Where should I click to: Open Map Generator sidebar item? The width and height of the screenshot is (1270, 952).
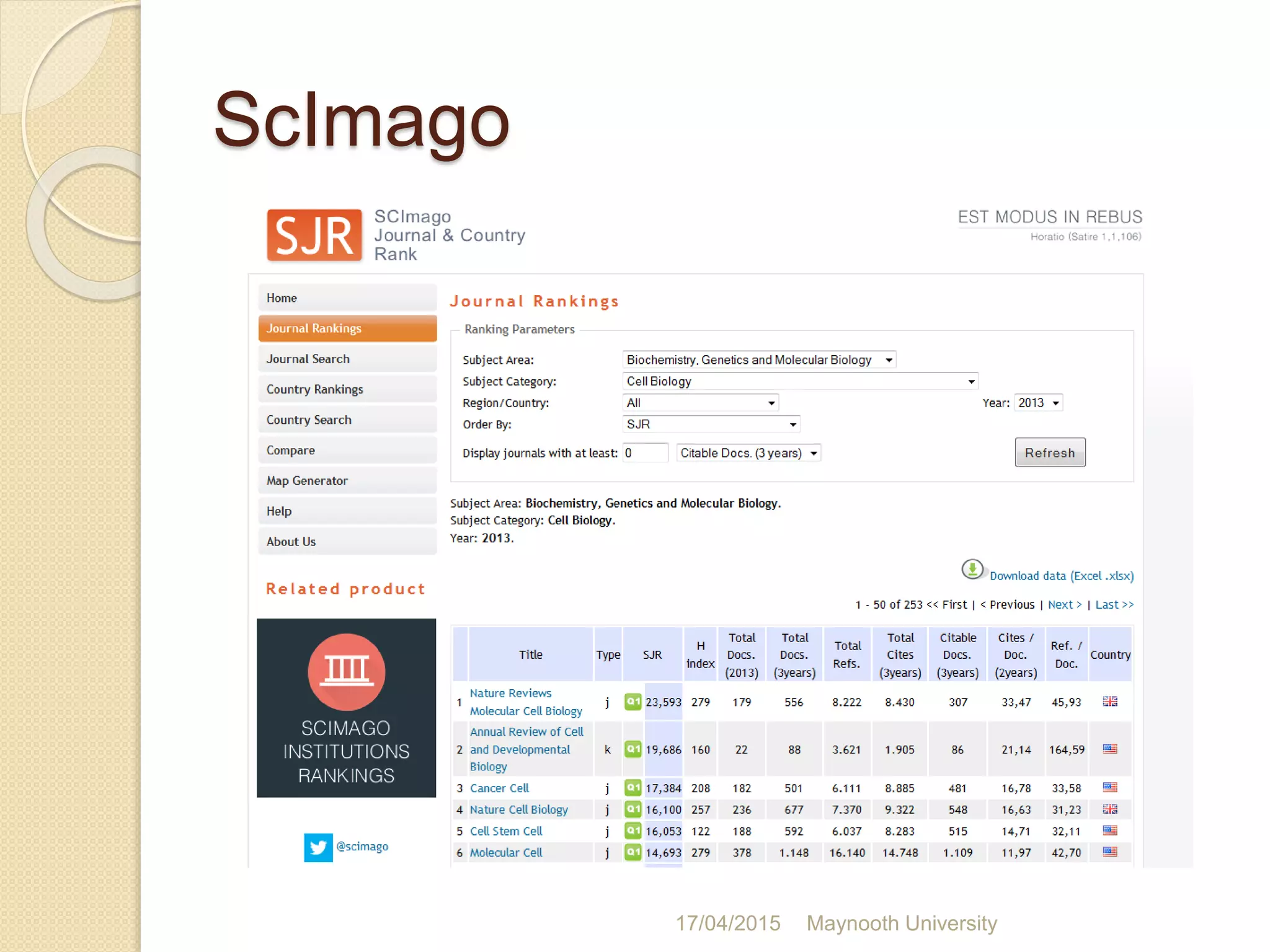(347, 480)
